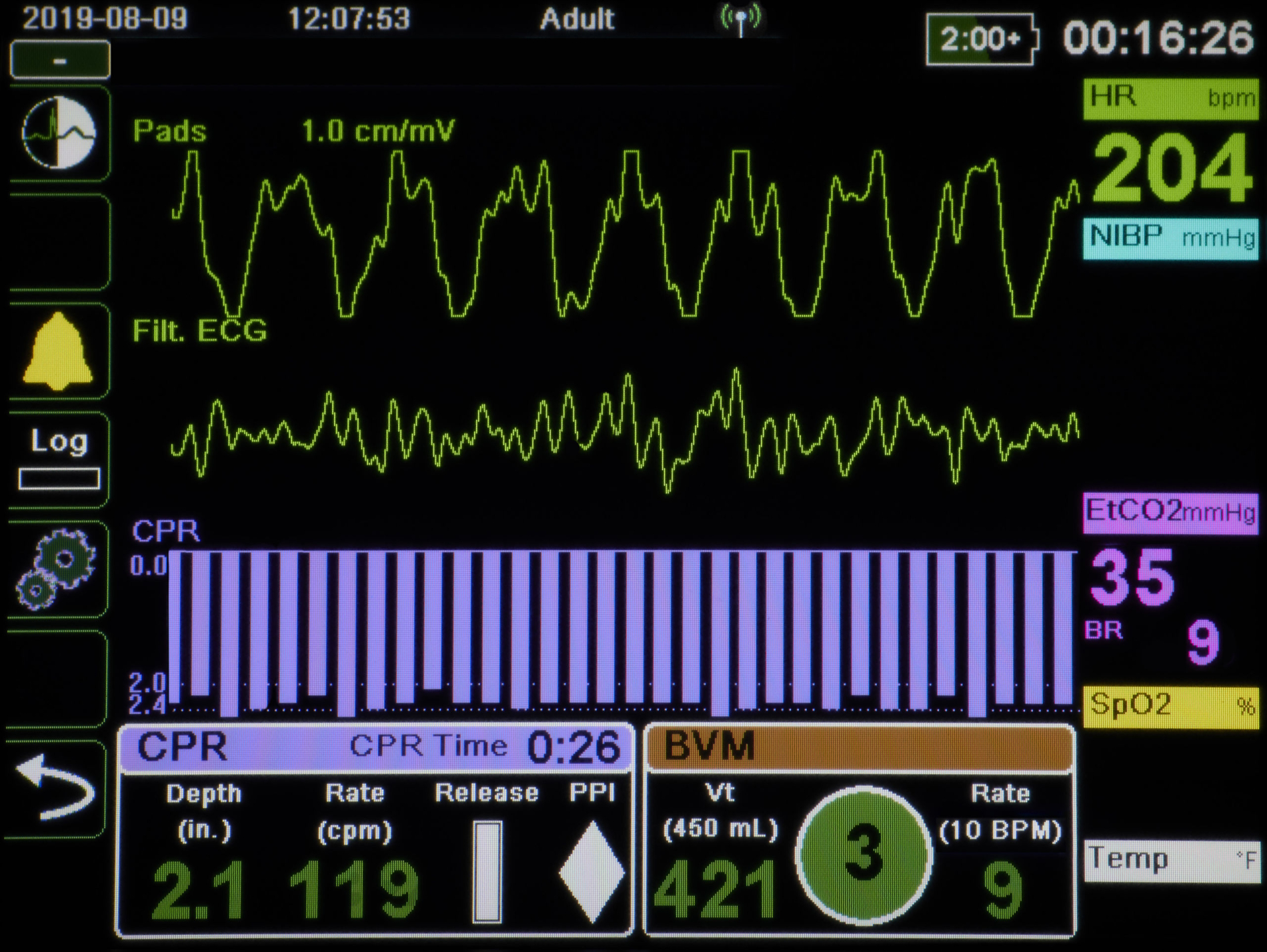Tap the heart rate value 204
The width and height of the screenshot is (1267, 952).
[x=1170, y=169]
